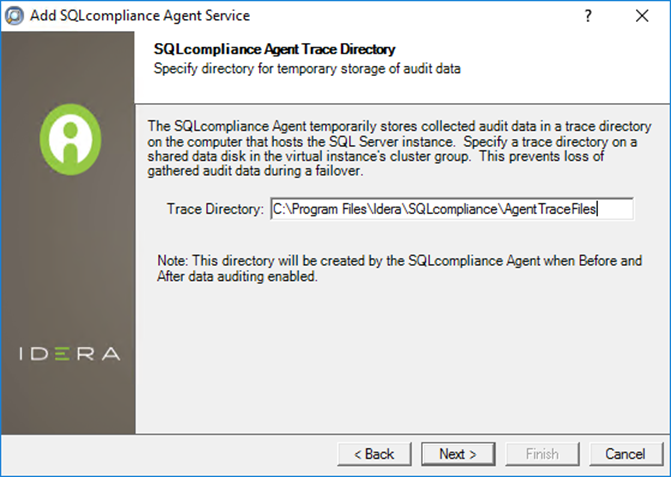Click the bold 'SQLcompliance Agent Trace Directory' heading
671x477 pixels.
[x=275, y=49]
